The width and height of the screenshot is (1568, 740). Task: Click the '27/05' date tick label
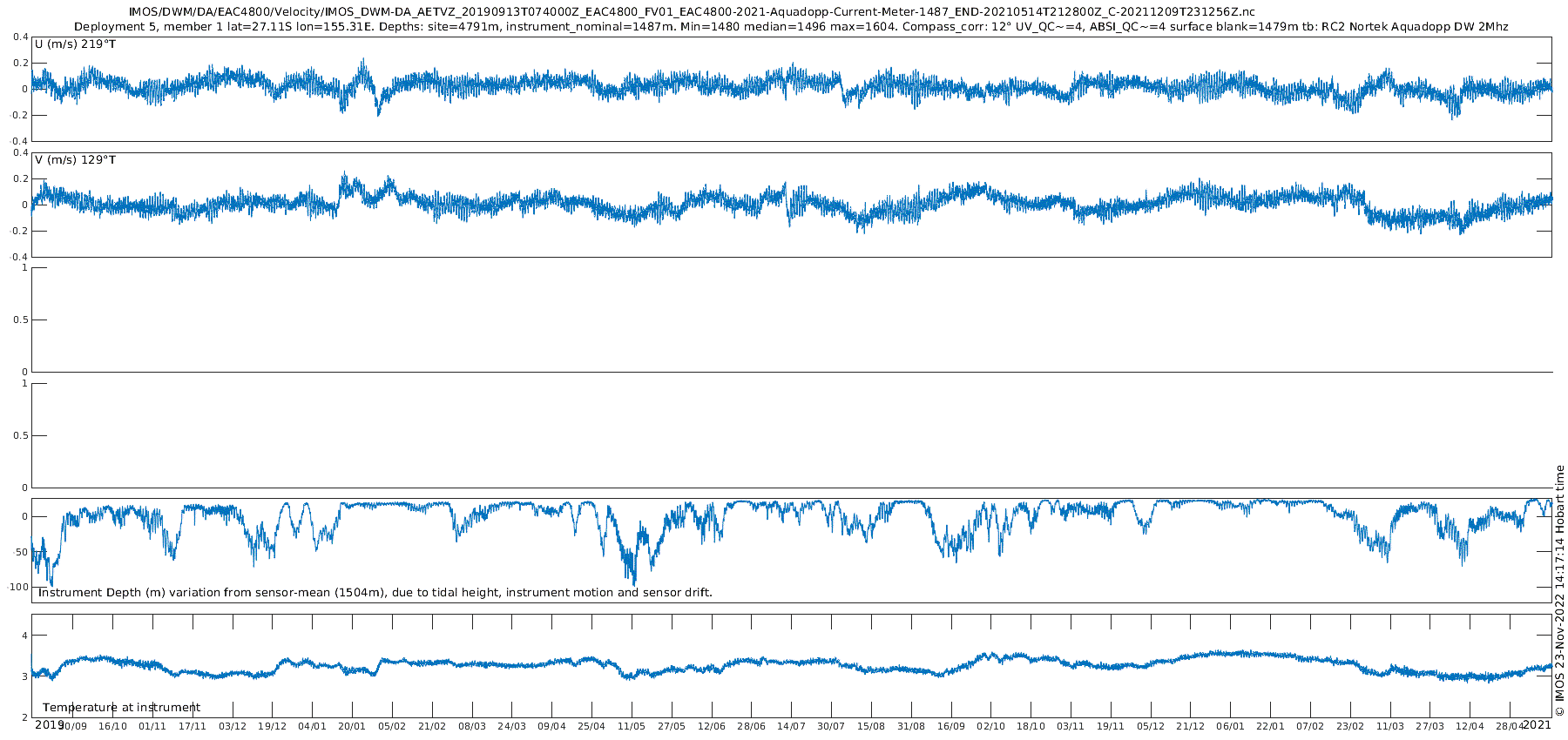(x=672, y=726)
